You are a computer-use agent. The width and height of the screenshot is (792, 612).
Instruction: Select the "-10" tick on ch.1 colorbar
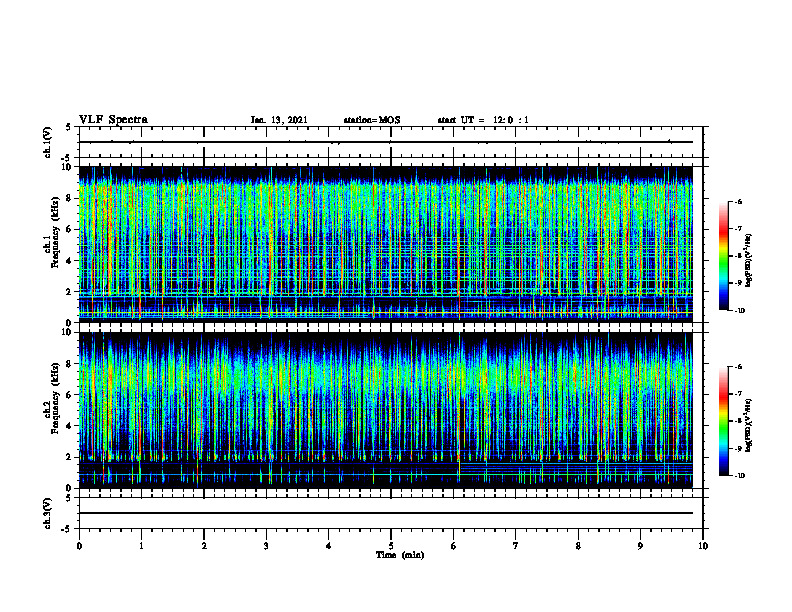[x=739, y=311]
